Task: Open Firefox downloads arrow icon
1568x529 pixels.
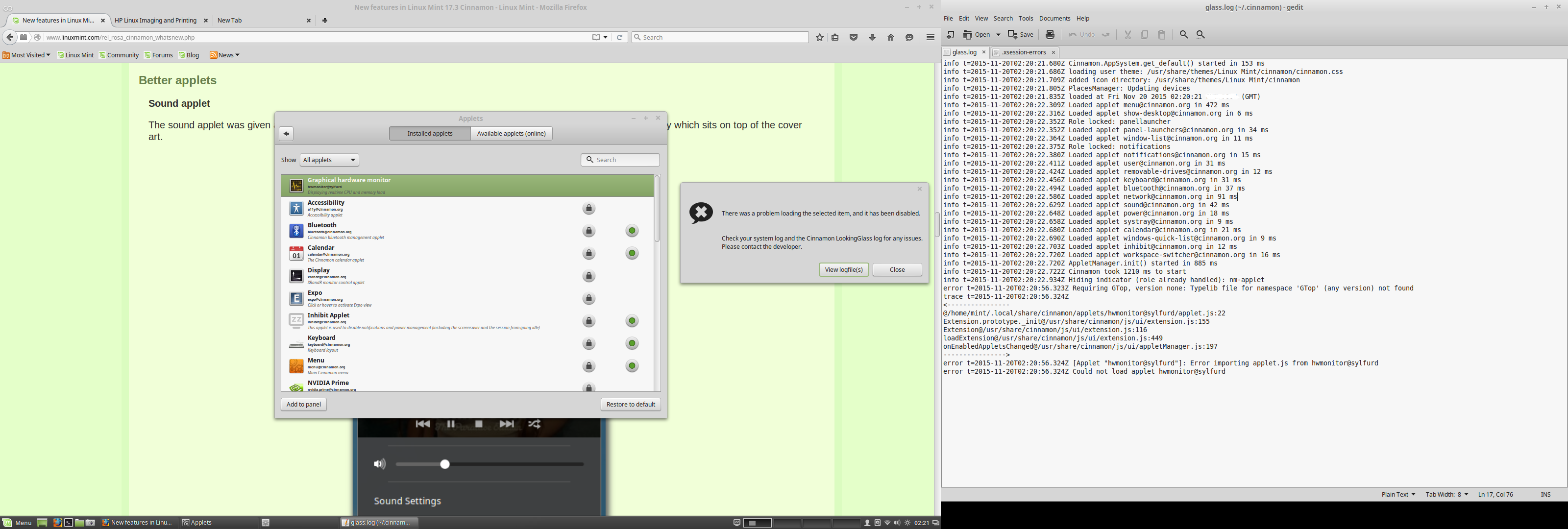Action: click(872, 37)
